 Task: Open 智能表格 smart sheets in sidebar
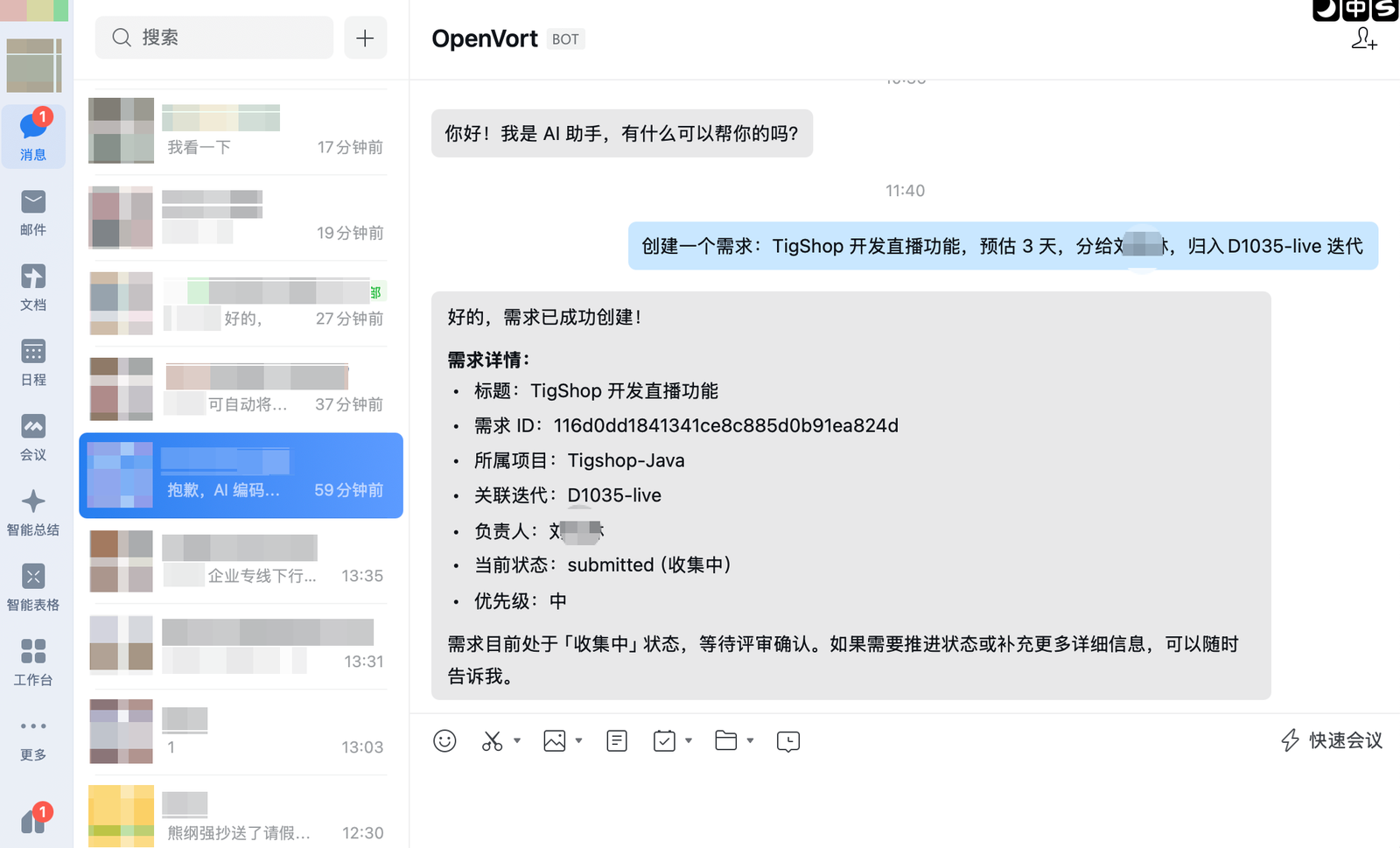pyautogui.click(x=33, y=587)
